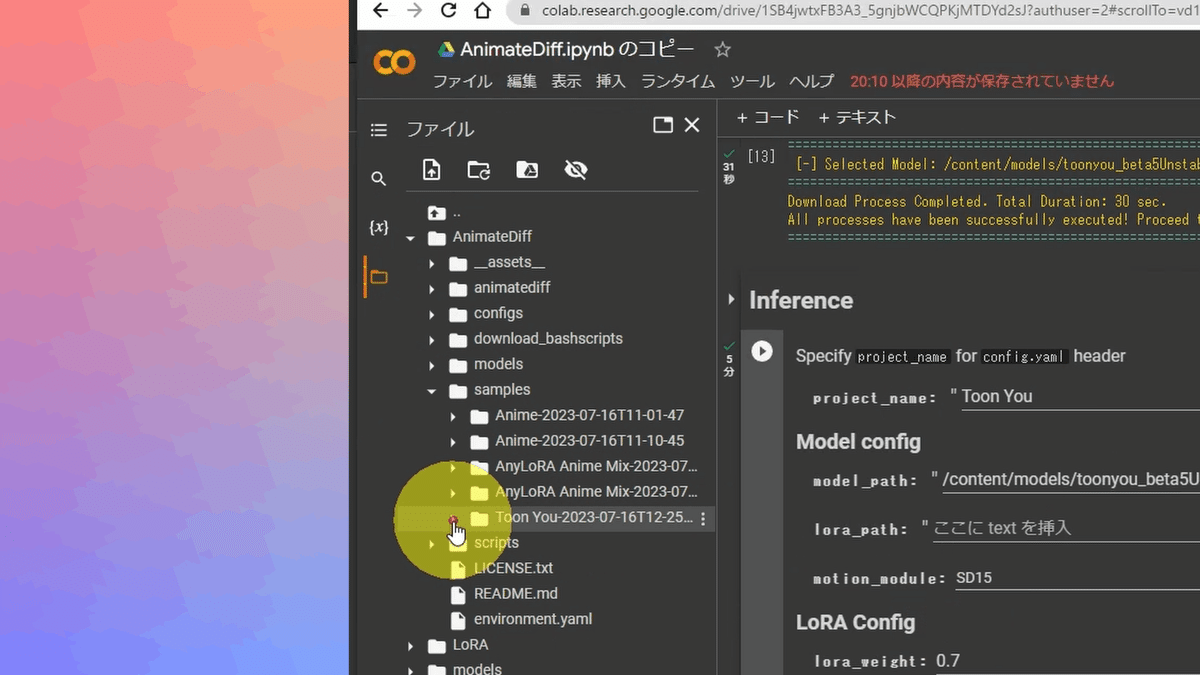Viewport: 1200px width, 675px height.
Task: Collapse the Inference section
Action: [x=730, y=300]
